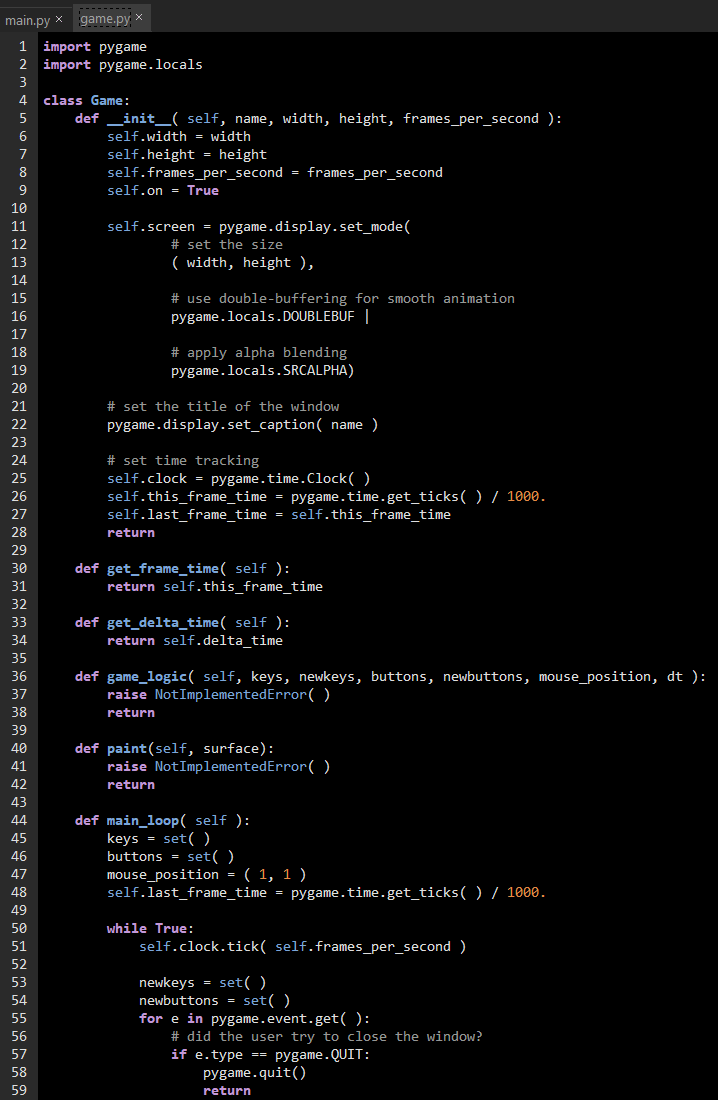Viewport: 718px width, 1100px height.
Task: Click 'return self.this_frame_time' line
Action: [215, 586]
